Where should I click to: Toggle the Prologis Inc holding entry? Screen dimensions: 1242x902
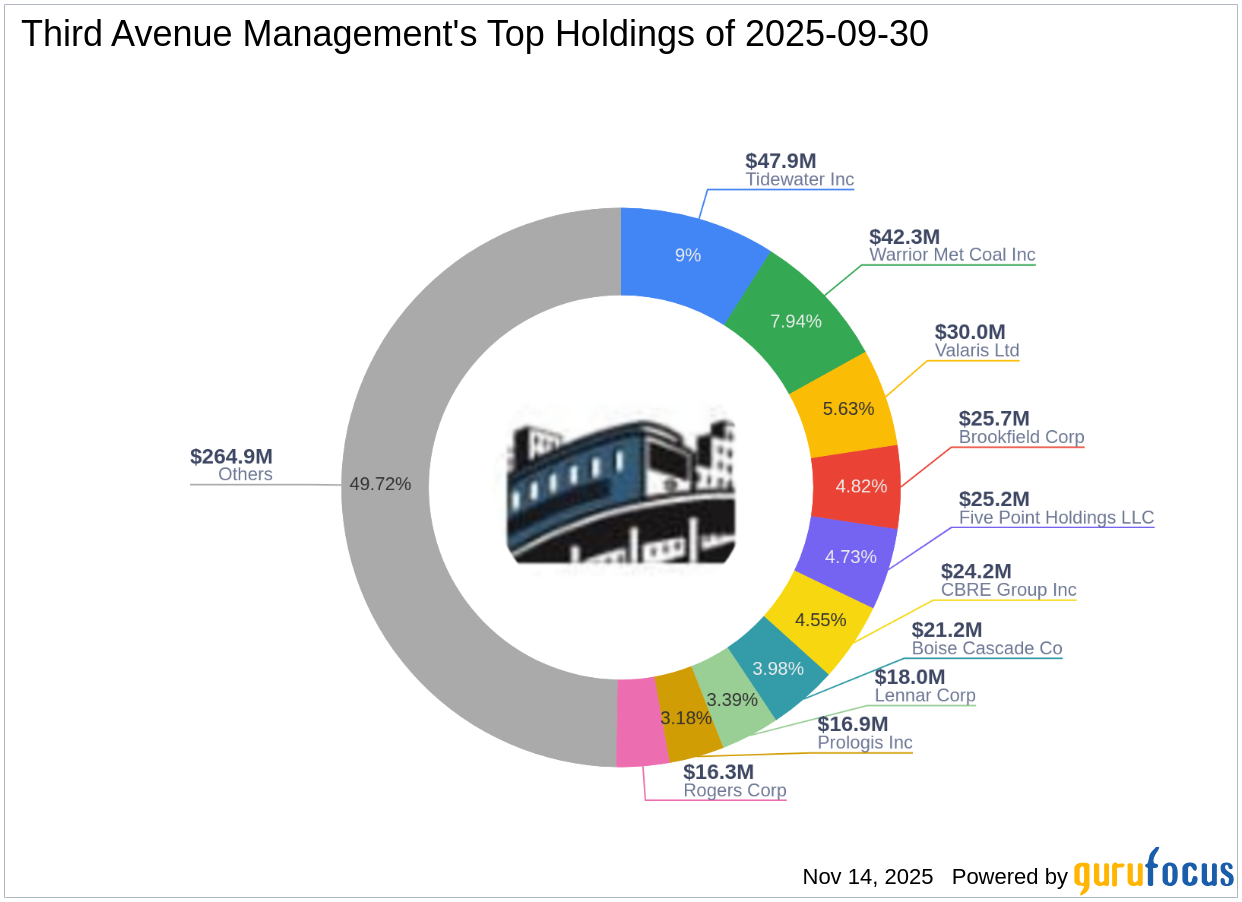click(x=864, y=743)
